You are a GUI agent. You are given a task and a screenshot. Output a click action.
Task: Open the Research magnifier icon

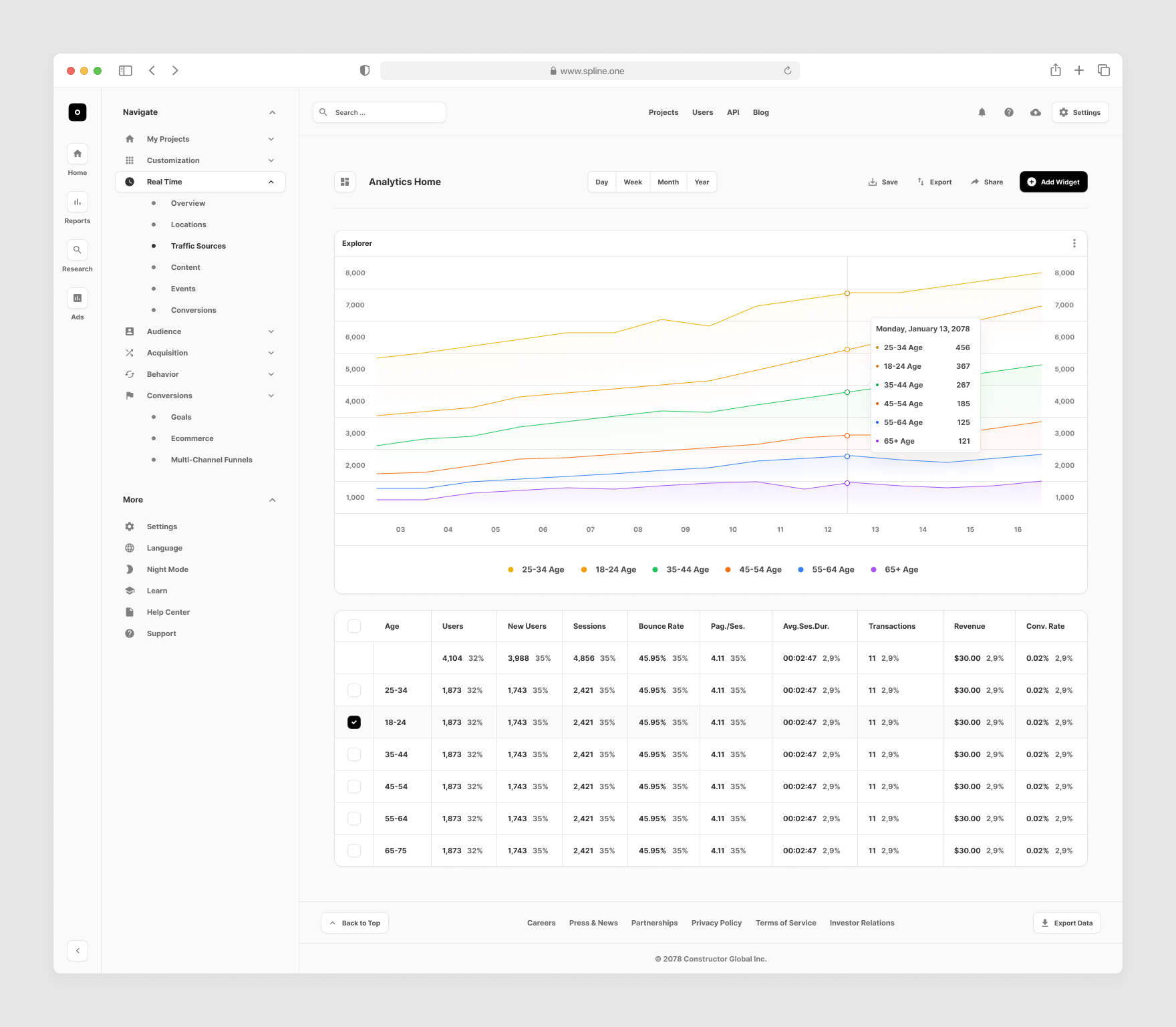(78, 250)
